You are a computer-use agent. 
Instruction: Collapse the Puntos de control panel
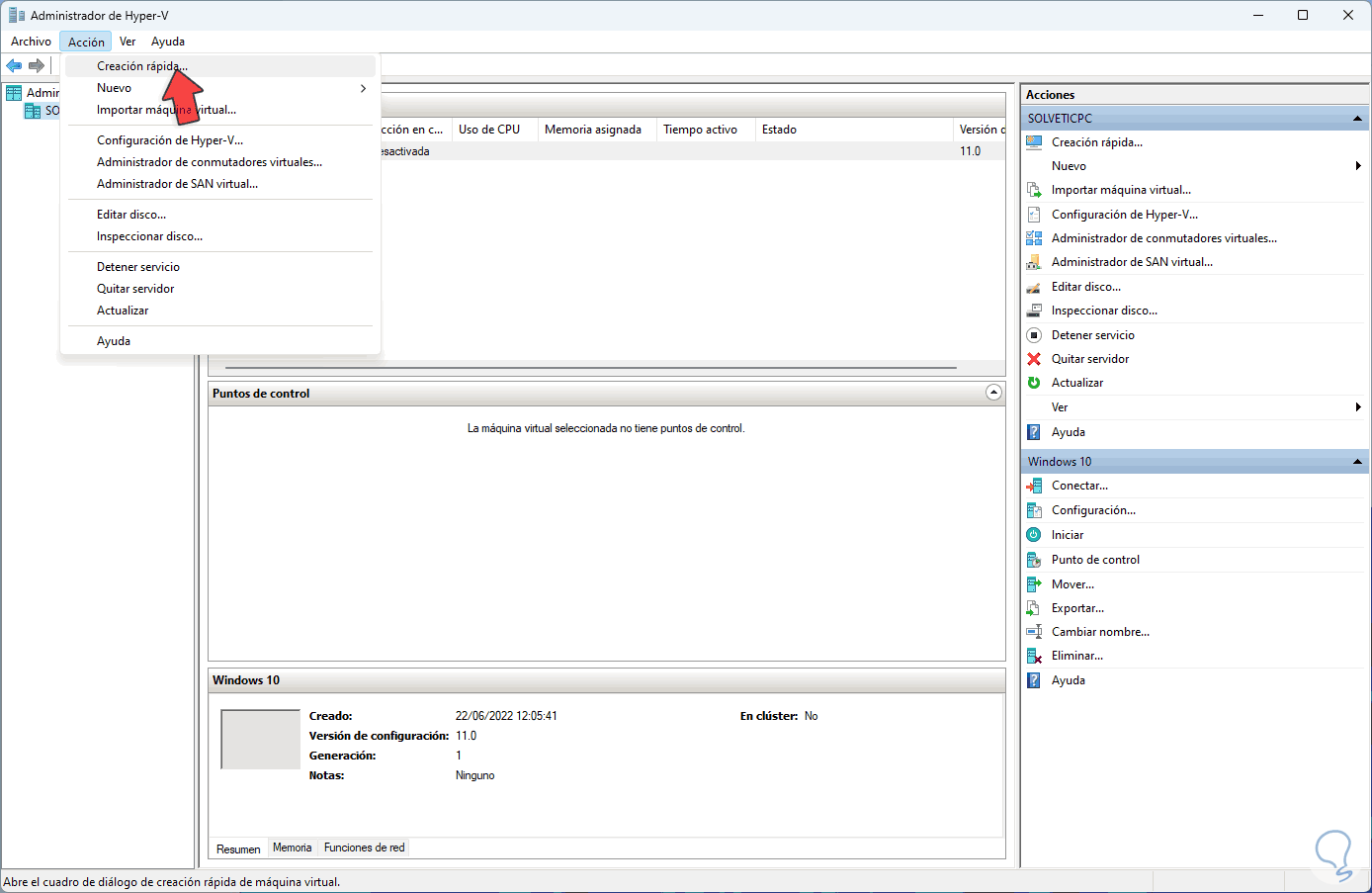993,393
